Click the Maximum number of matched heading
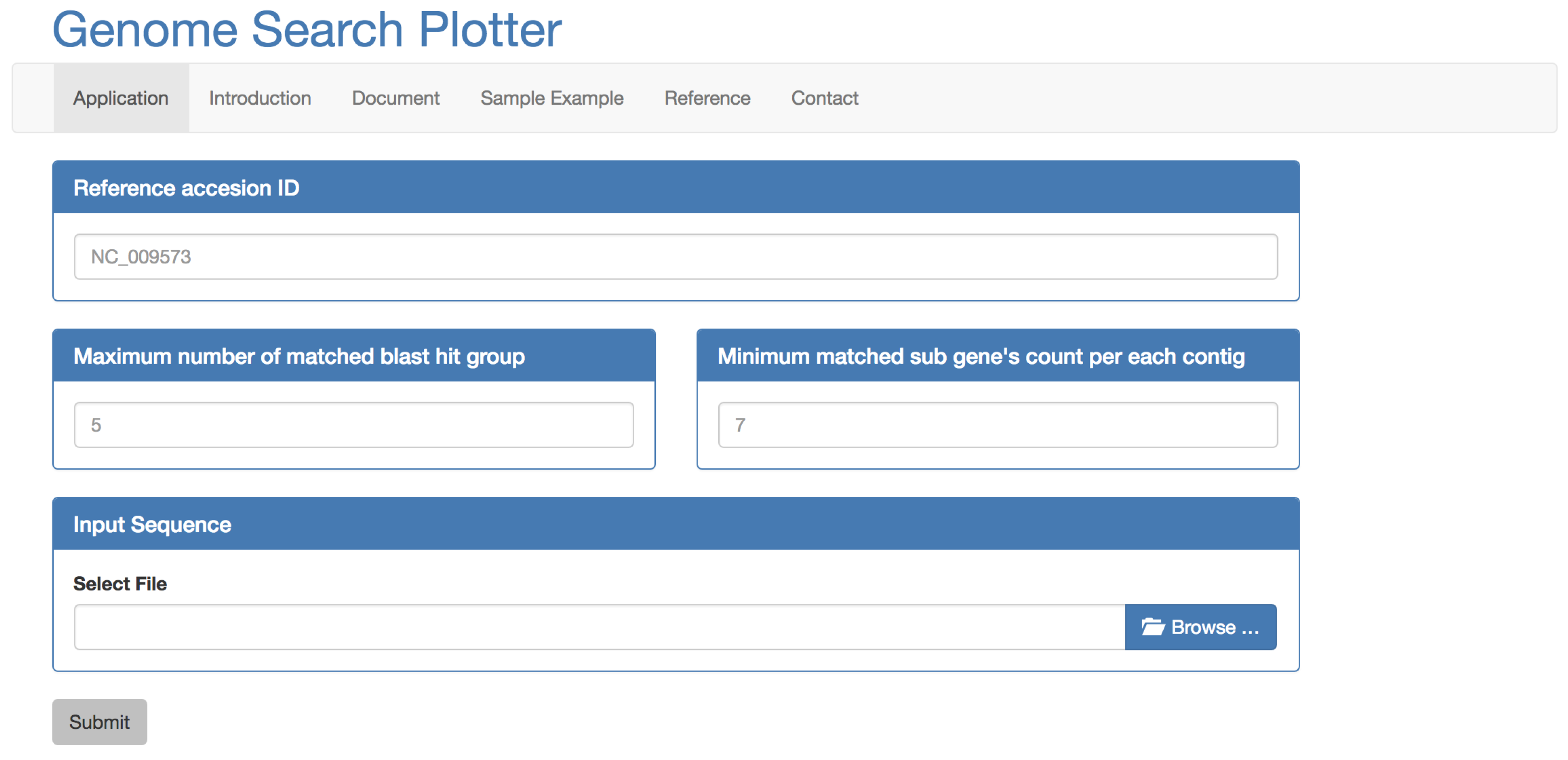 click(299, 355)
